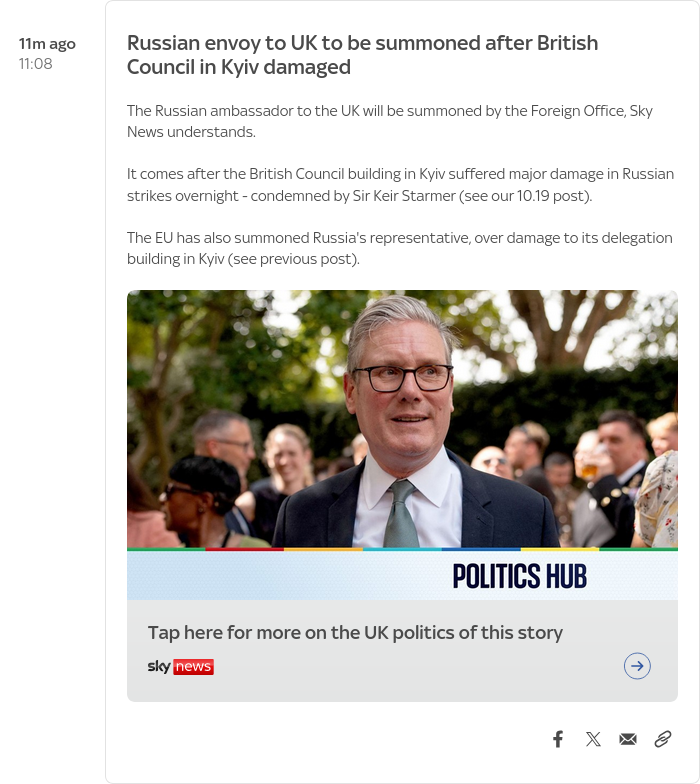Click first paragraph about Foreign Office summons
The height and width of the screenshot is (784, 700).
pos(390,121)
